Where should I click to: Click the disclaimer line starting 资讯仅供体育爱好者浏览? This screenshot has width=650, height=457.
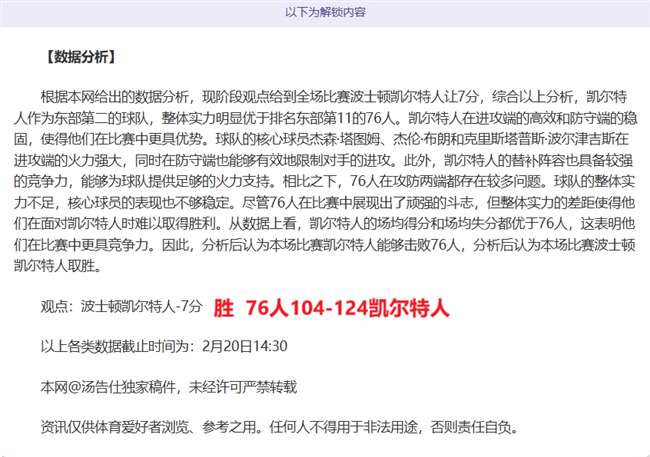coord(280,427)
